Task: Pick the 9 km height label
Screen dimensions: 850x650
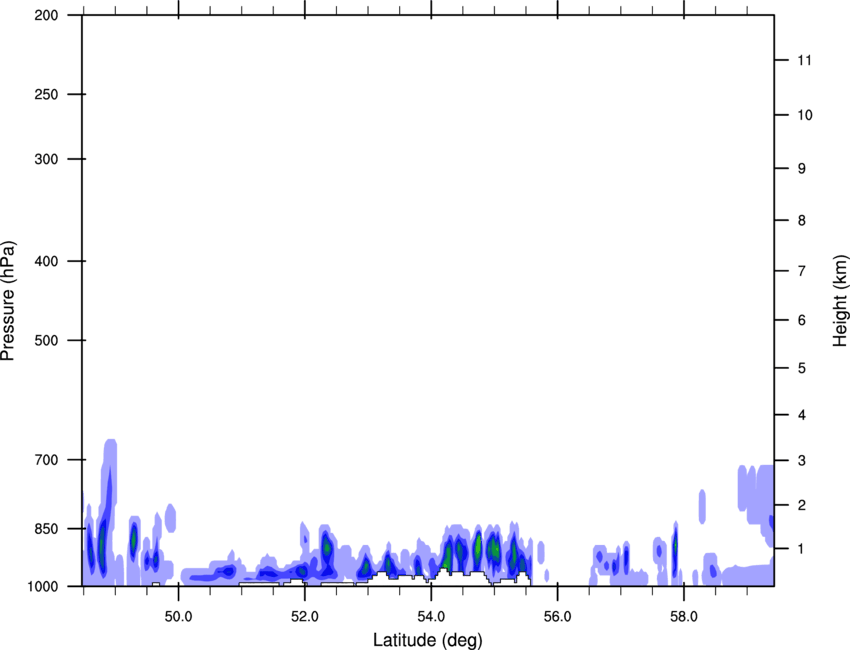Action: pyautogui.click(x=801, y=169)
